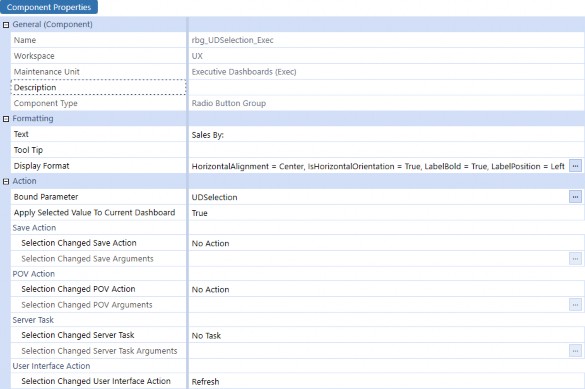This screenshot has width=585, height=389.
Task: Select the Display Format property label
Action: coord(41,166)
